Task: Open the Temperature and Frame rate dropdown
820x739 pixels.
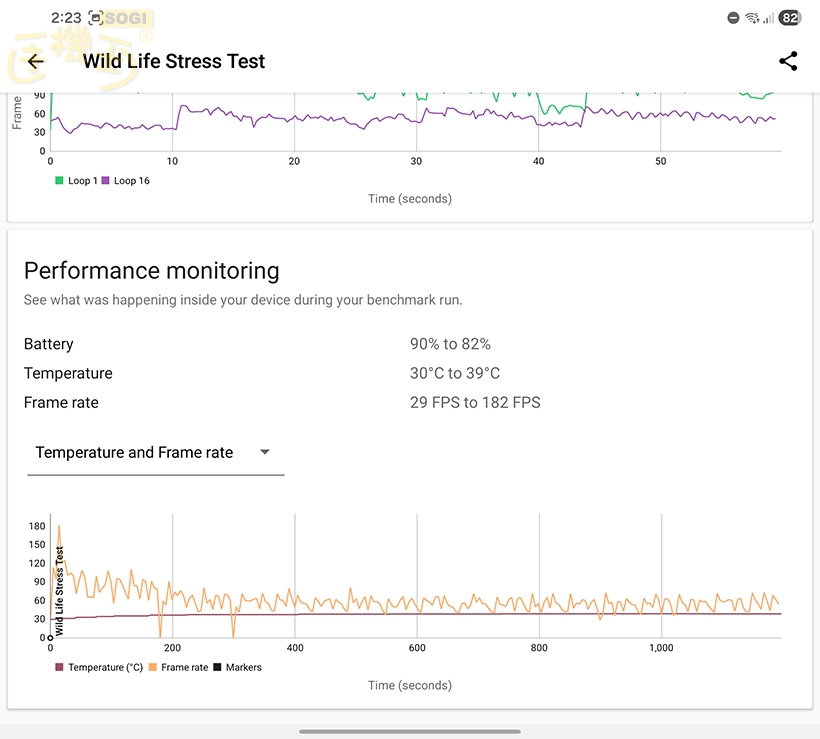Action: pos(155,452)
